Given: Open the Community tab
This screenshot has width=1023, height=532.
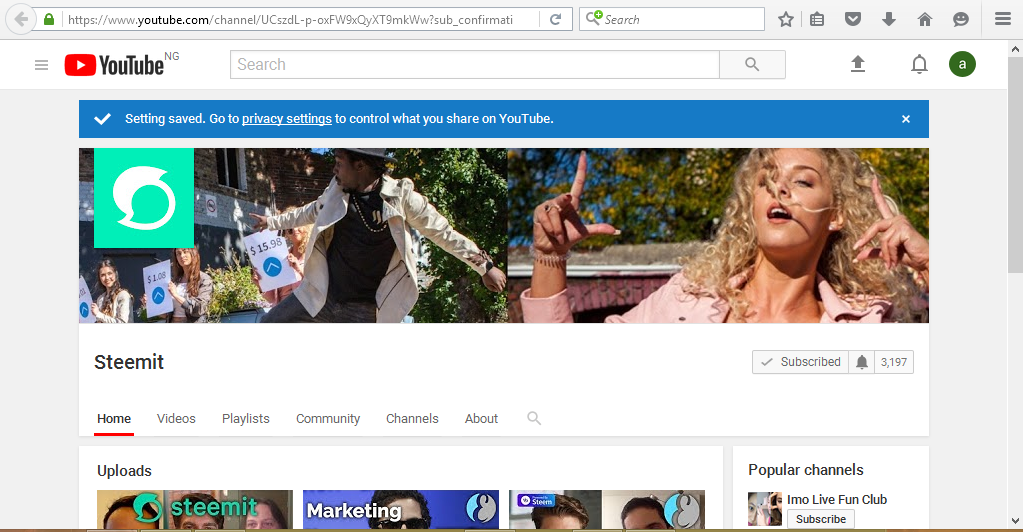Looking at the screenshot, I should [x=328, y=418].
